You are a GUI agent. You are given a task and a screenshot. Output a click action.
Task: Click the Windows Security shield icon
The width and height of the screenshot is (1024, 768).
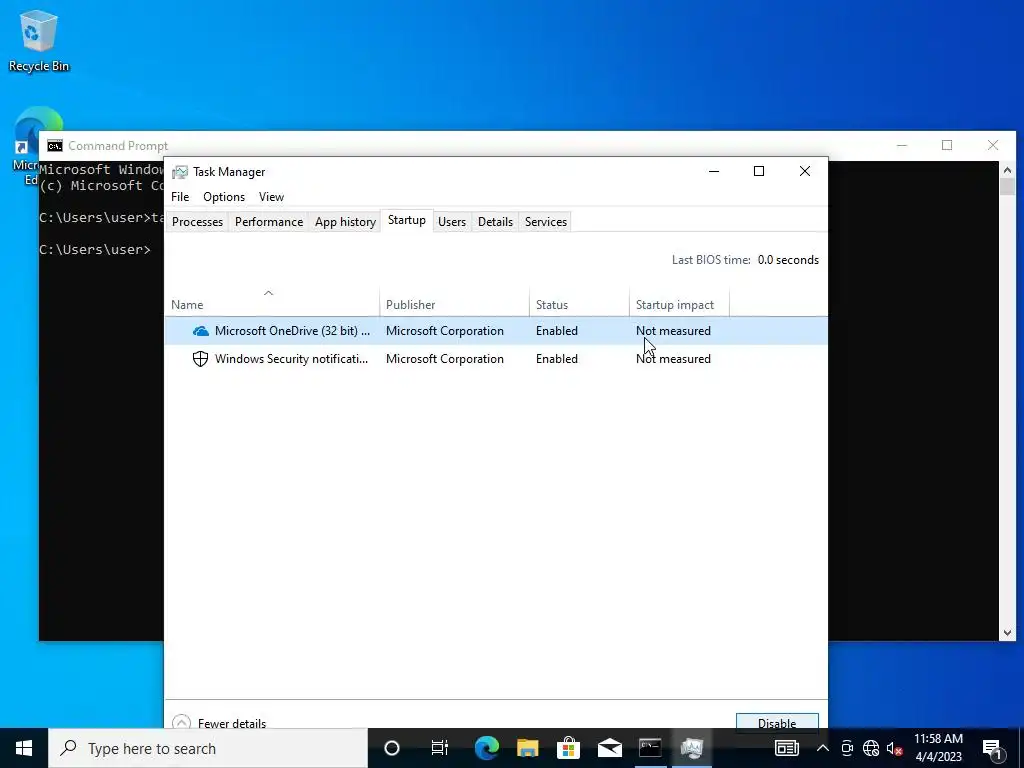[200, 359]
